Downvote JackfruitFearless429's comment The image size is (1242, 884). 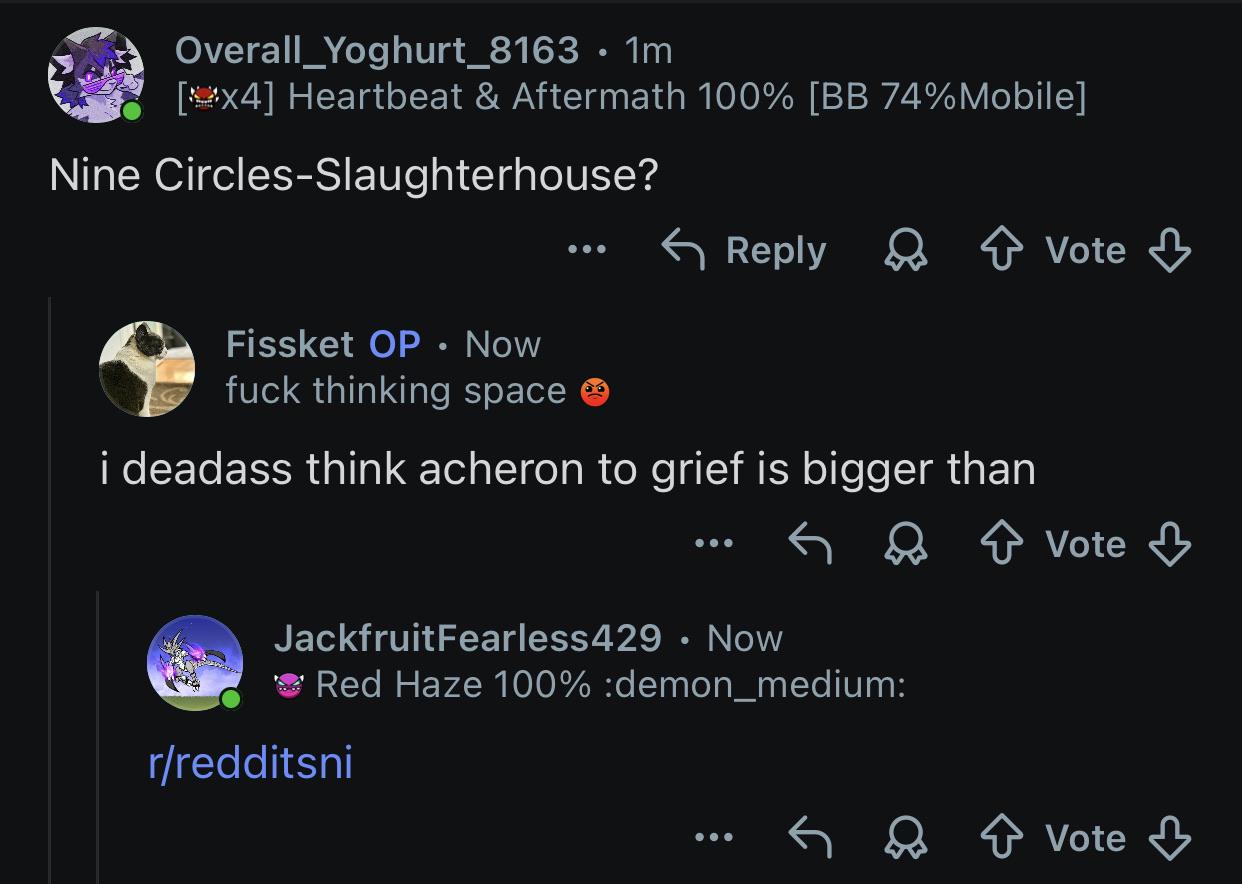pyautogui.click(x=1169, y=839)
